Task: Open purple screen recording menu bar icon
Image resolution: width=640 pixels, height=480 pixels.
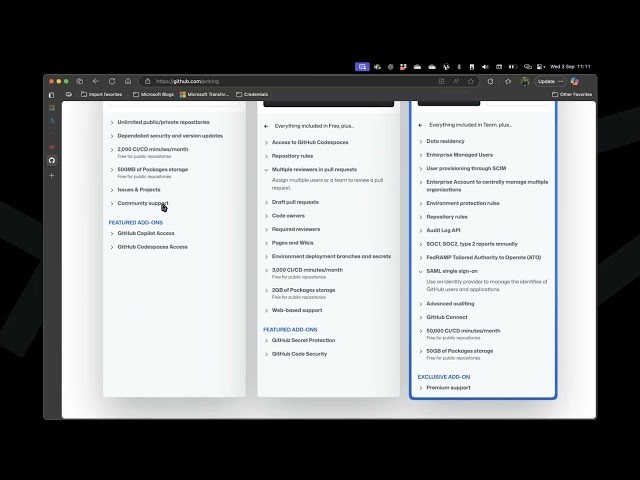Action: (x=362, y=67)
